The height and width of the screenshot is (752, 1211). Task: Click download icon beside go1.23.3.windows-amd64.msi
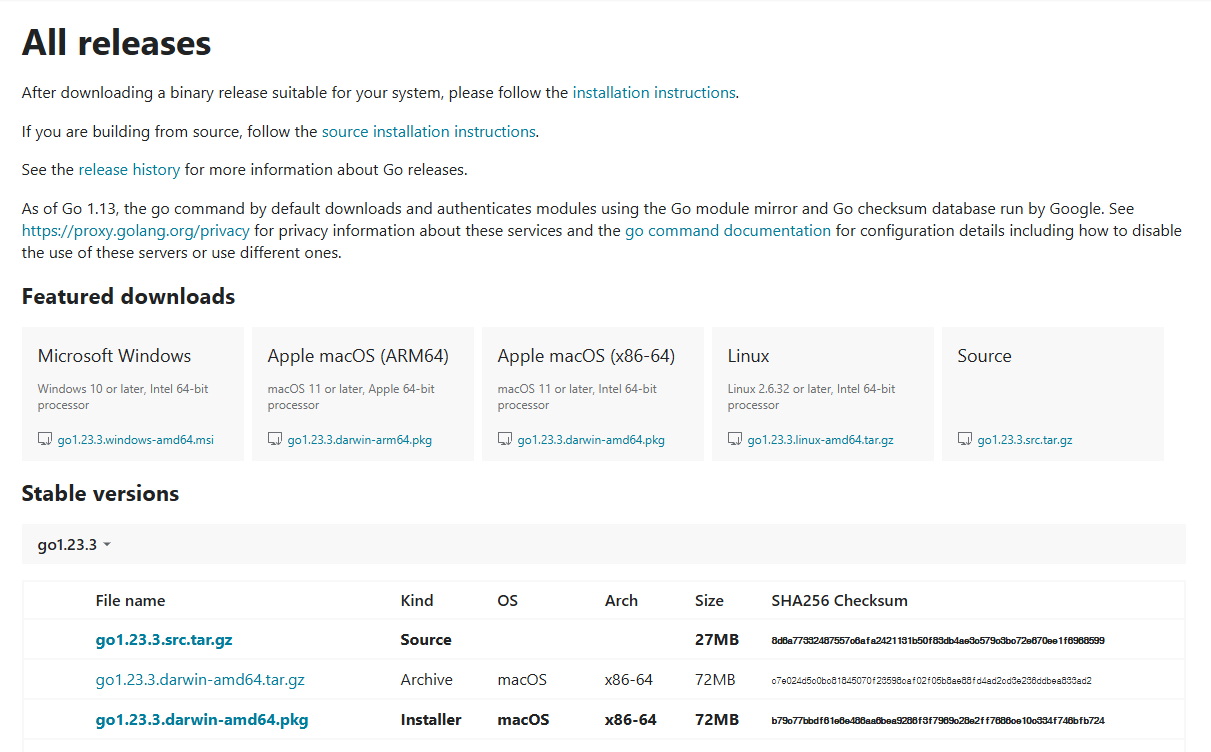(x=45, y=439)
